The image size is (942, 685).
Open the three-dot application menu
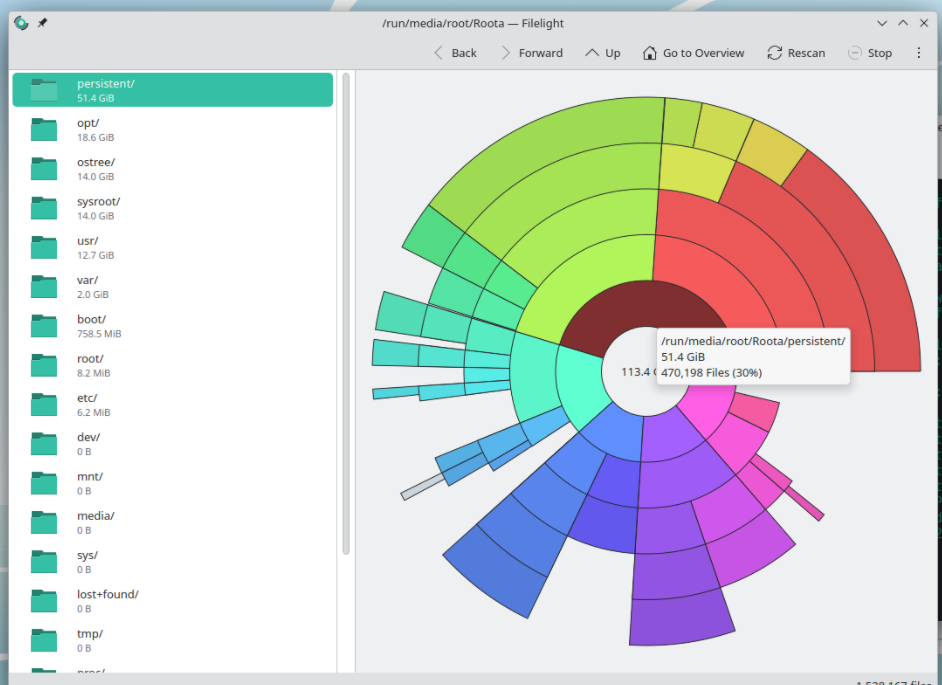coord(919,53)
